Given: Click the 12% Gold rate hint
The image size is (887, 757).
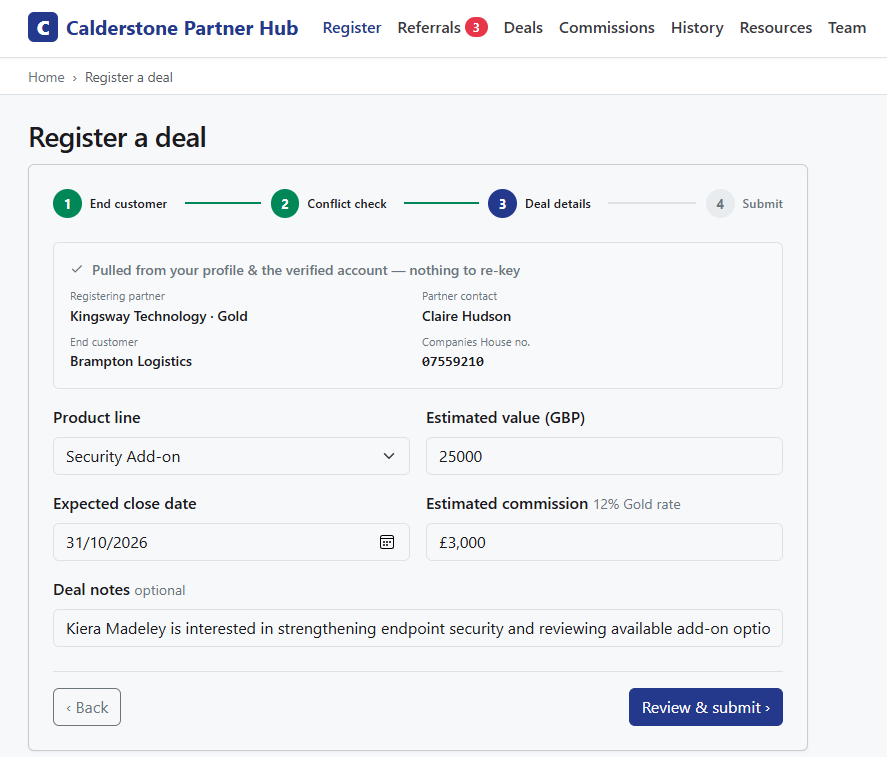Looking at the screenshot, I should (x=637, y=504).
